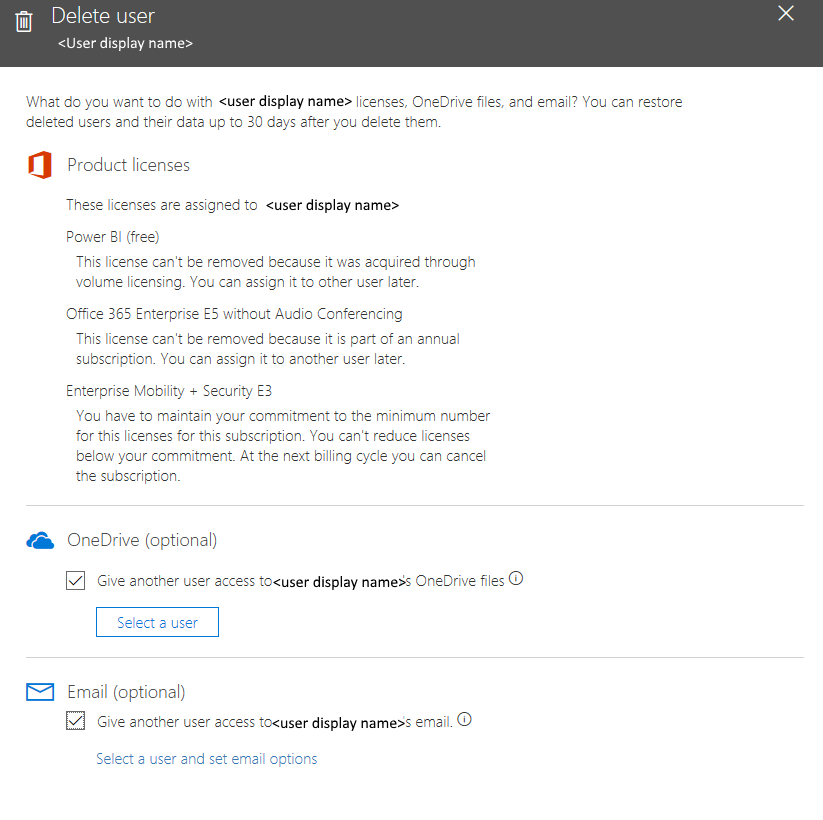Click the OneDrive cloud icon
This screenshot has width=823, height=820.
click(40, 541)
